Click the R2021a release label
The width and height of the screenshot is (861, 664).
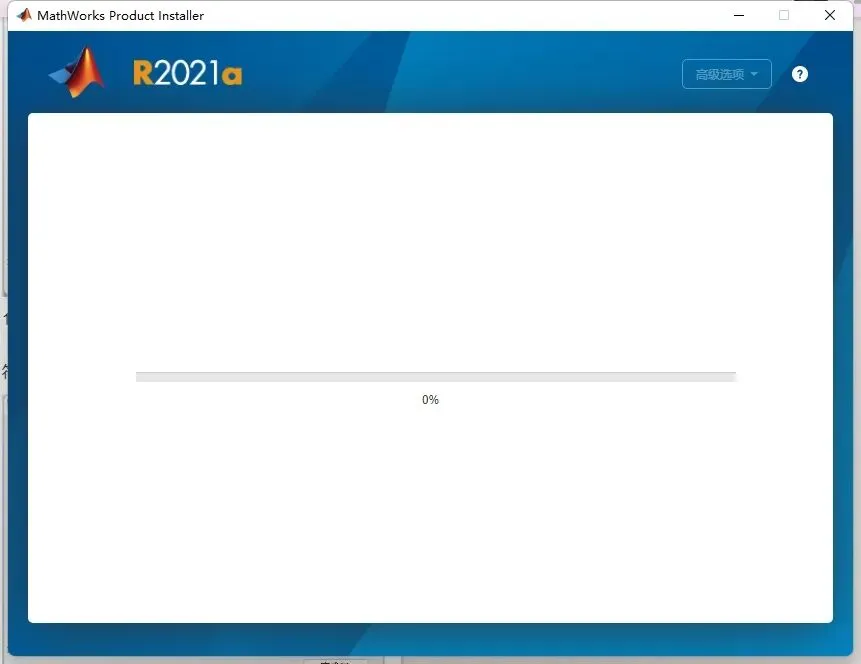[187, 73]
